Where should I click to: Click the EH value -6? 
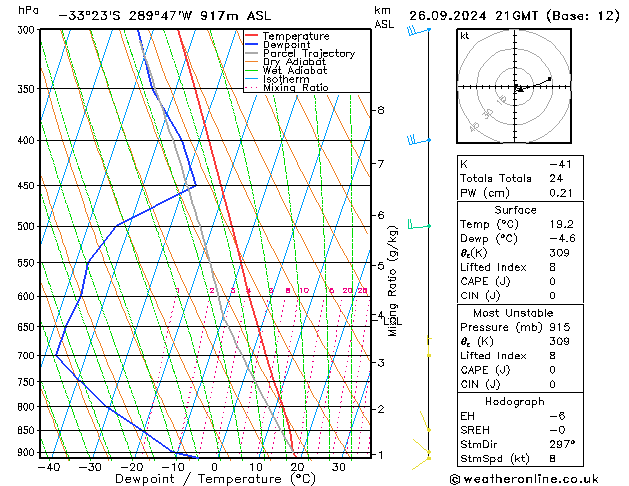click(x=557, y=416)
